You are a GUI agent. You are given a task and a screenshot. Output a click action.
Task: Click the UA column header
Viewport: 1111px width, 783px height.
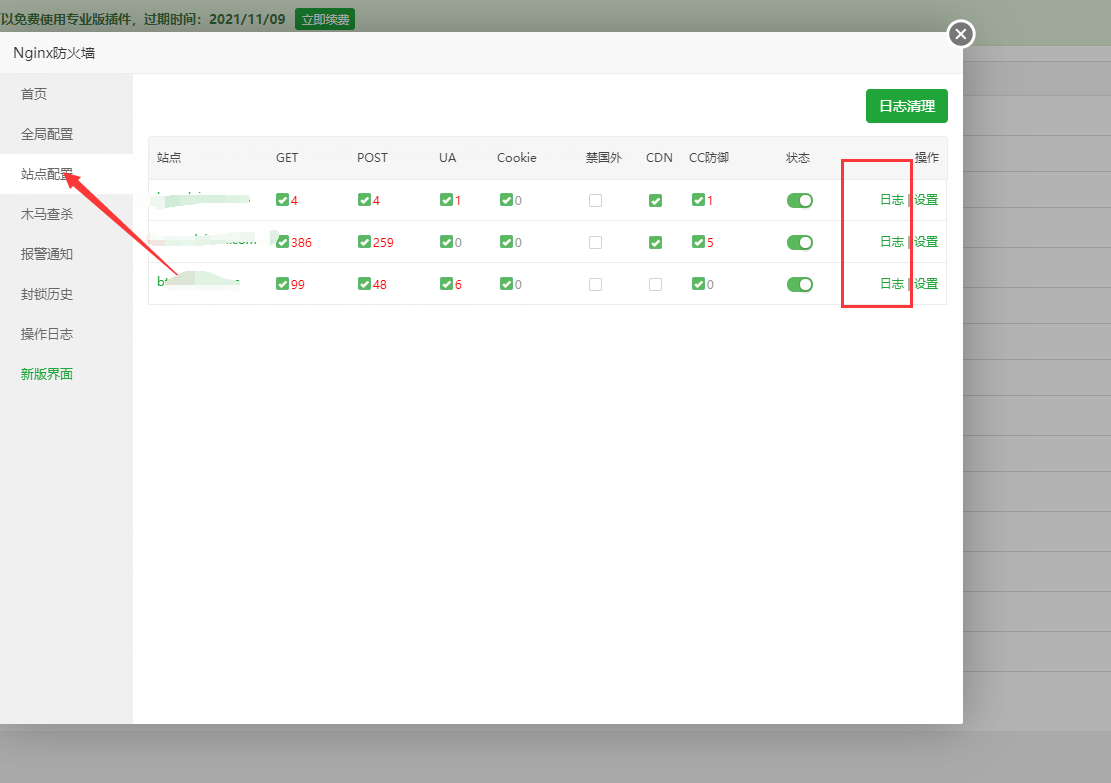pyautogui.click(x=447, y=157)
